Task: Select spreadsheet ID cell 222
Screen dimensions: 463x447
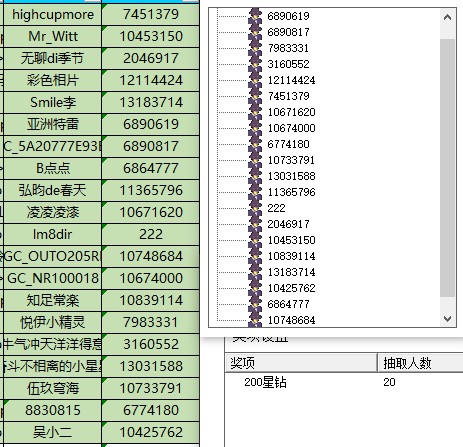Action: click(151, 234)
